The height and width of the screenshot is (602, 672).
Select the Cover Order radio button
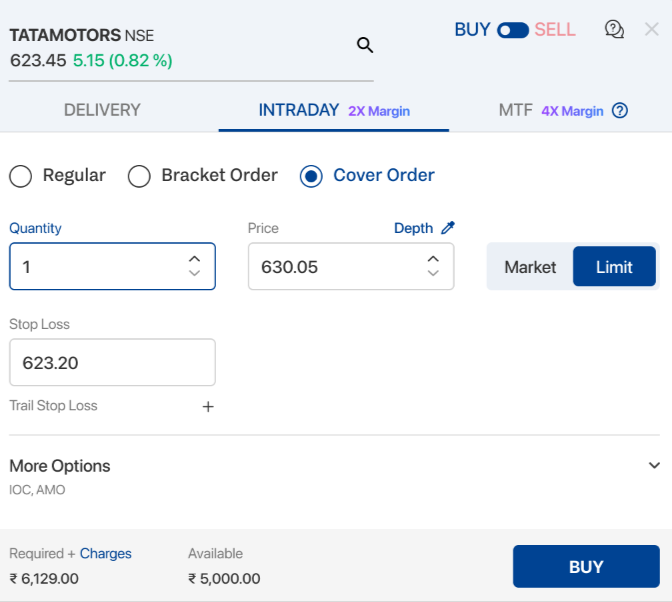point(311,176)
